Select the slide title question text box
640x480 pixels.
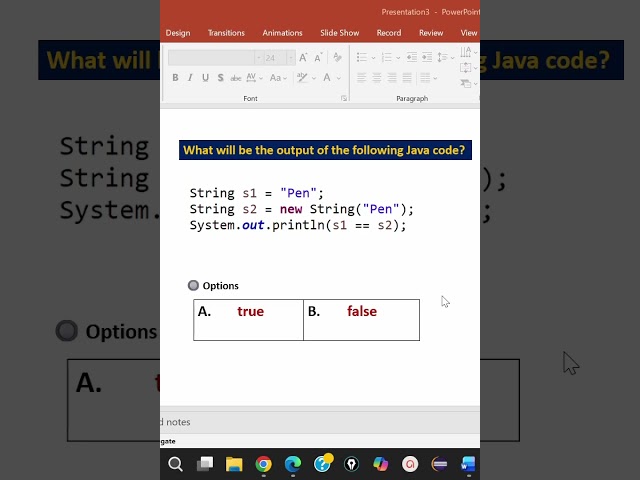click(x=325, y=150)
